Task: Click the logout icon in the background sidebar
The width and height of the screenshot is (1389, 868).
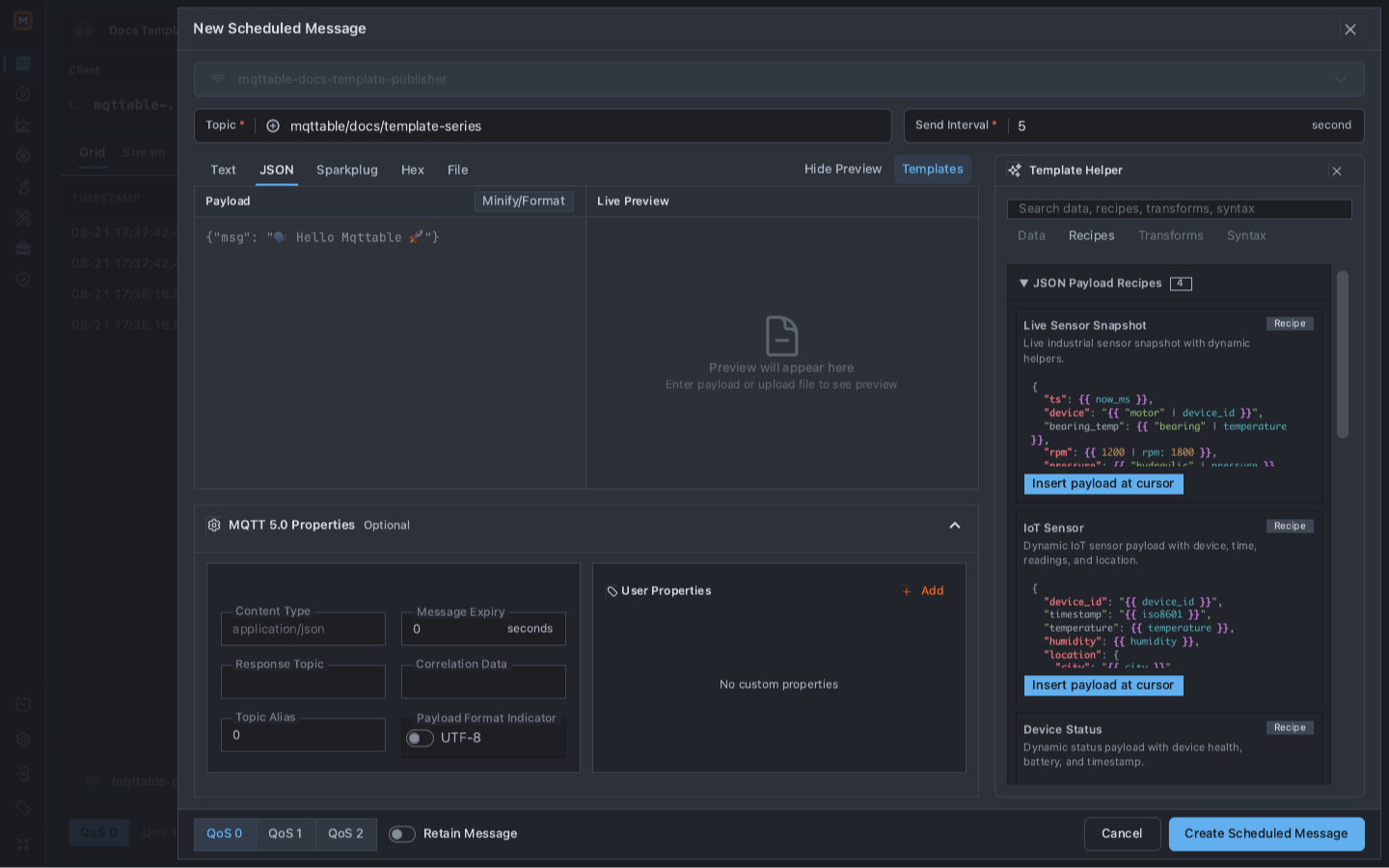Action: (23, 774)
